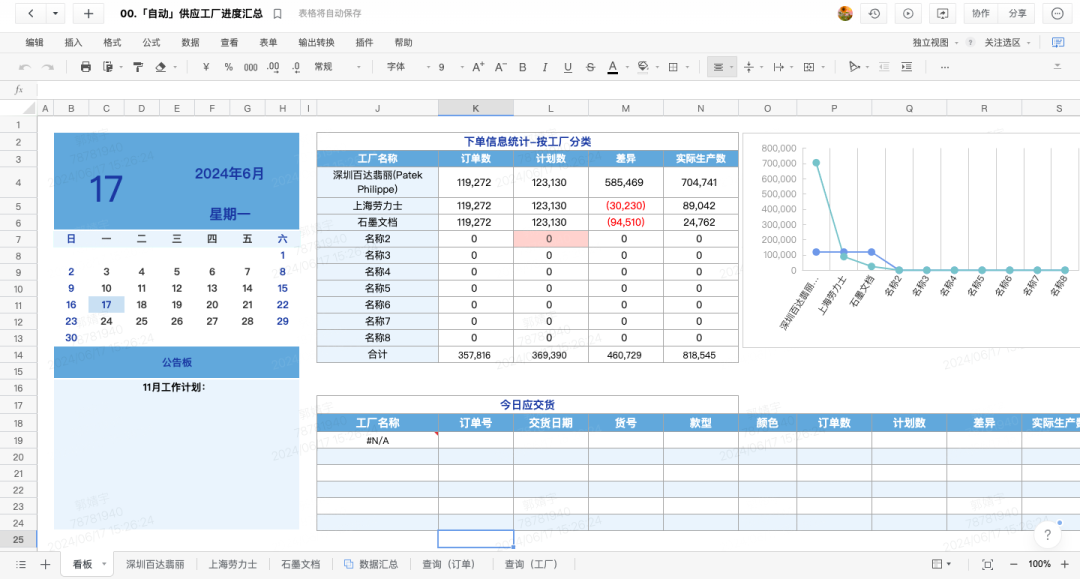The image size is (1080, 579).
Task: Open the font color dropdown arrow
Action: [627, 67]
